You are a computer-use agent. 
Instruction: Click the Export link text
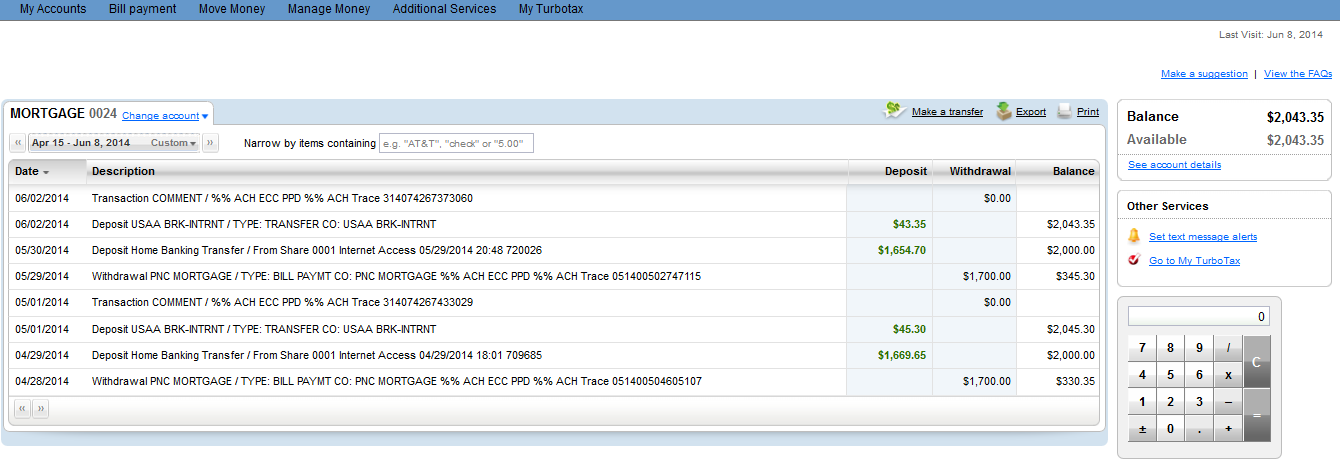(x=1031, y=112)
